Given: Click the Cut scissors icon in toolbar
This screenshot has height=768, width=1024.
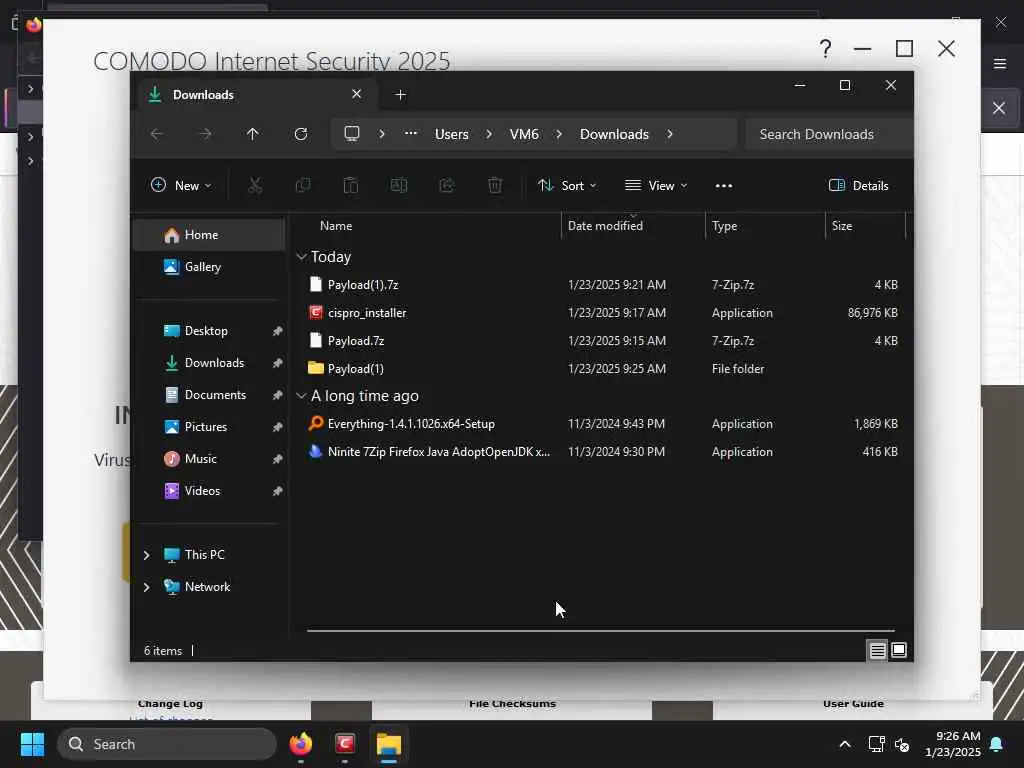Looking at the screenshot, I should (255, 185).
